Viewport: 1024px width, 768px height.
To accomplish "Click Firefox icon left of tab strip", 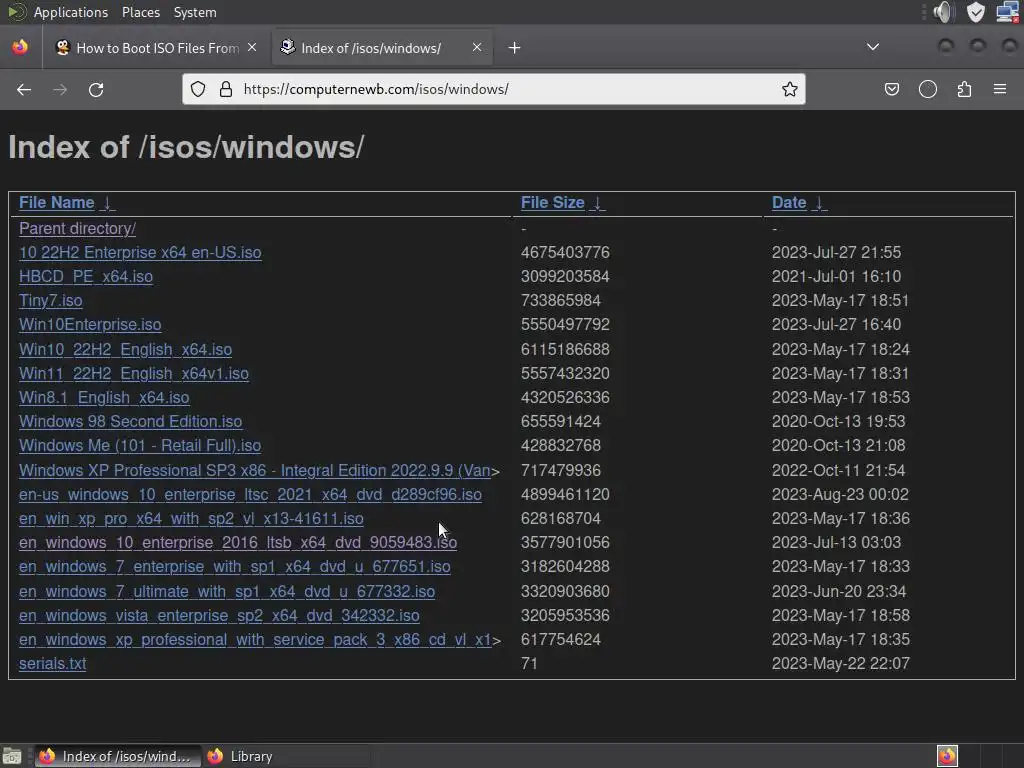I will (x=20, y=47).
